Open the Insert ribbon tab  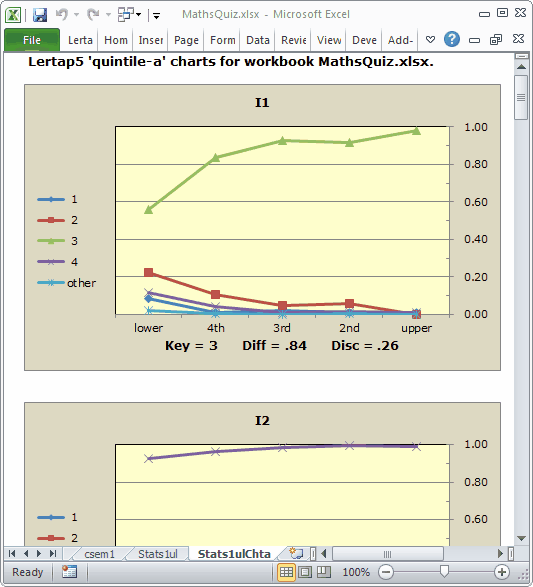[150, 40]
